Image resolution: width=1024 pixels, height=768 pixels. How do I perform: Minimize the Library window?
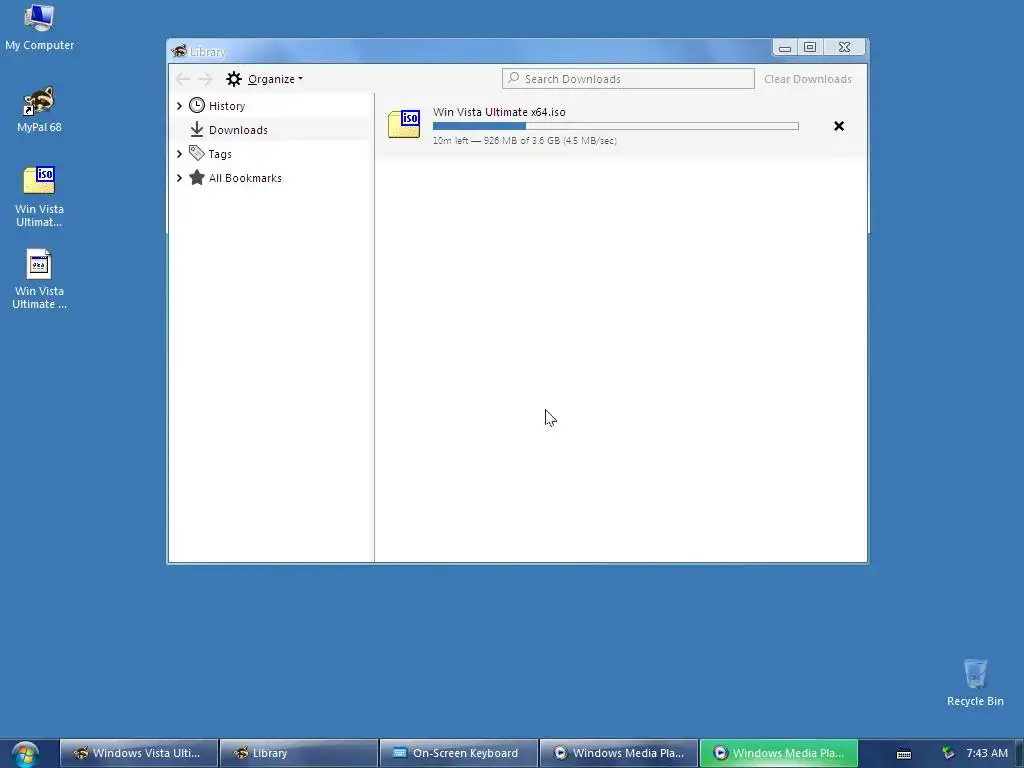[x=785, y=48]
